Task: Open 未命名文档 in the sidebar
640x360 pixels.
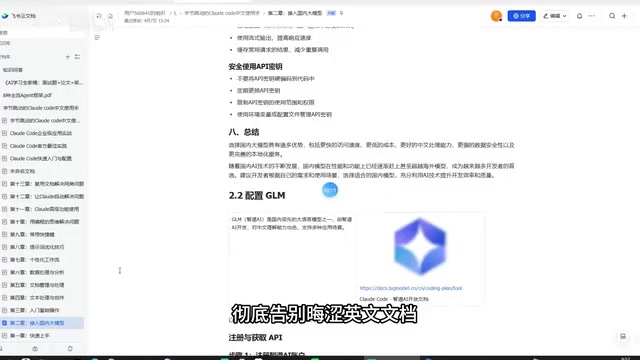Action: click(x=22, y=171)
